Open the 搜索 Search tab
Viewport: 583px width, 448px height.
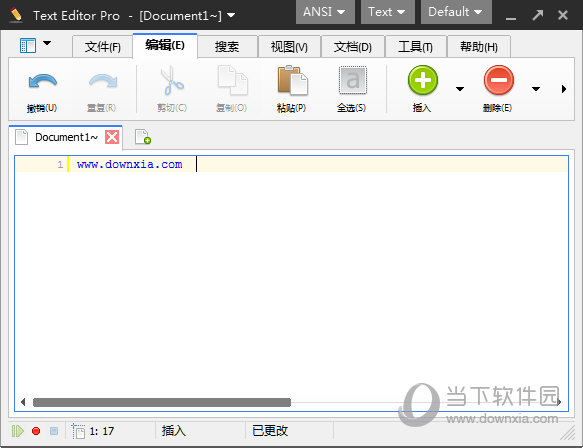[x=227, y=47]
